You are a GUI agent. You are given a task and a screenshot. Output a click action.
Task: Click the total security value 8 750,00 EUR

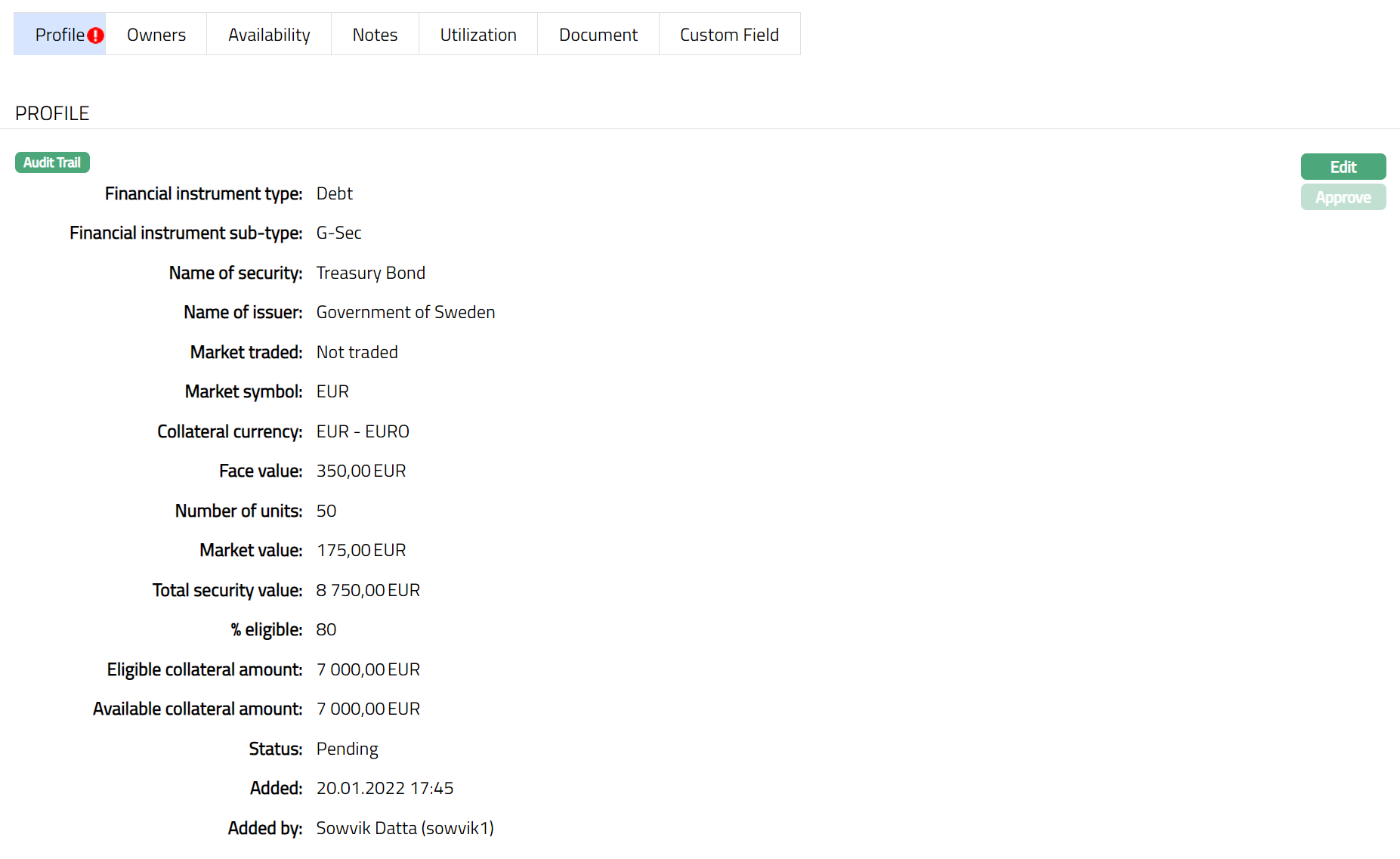click(368, 590)
